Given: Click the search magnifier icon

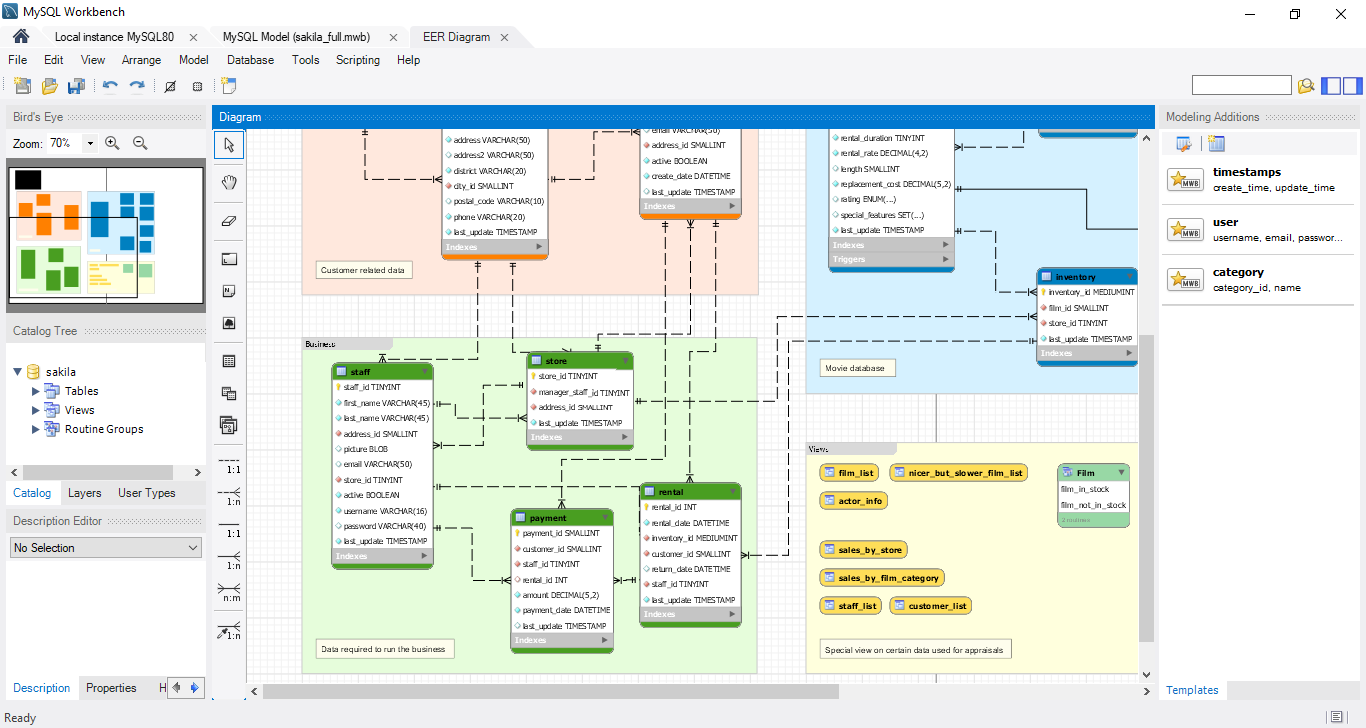Looking at the screenshot, I should (1305, 86).
